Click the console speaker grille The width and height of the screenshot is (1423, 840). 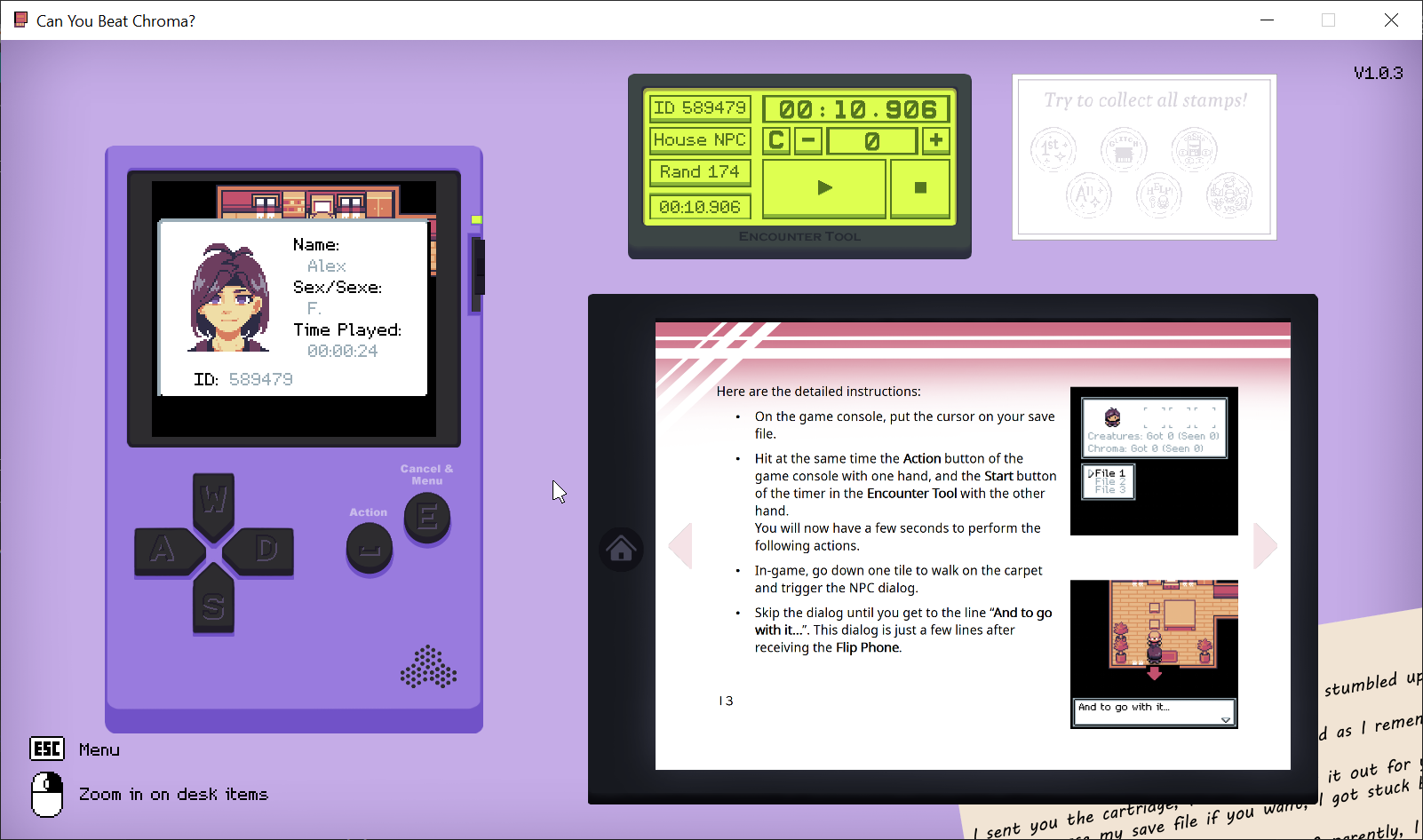(x=428, y=667)
